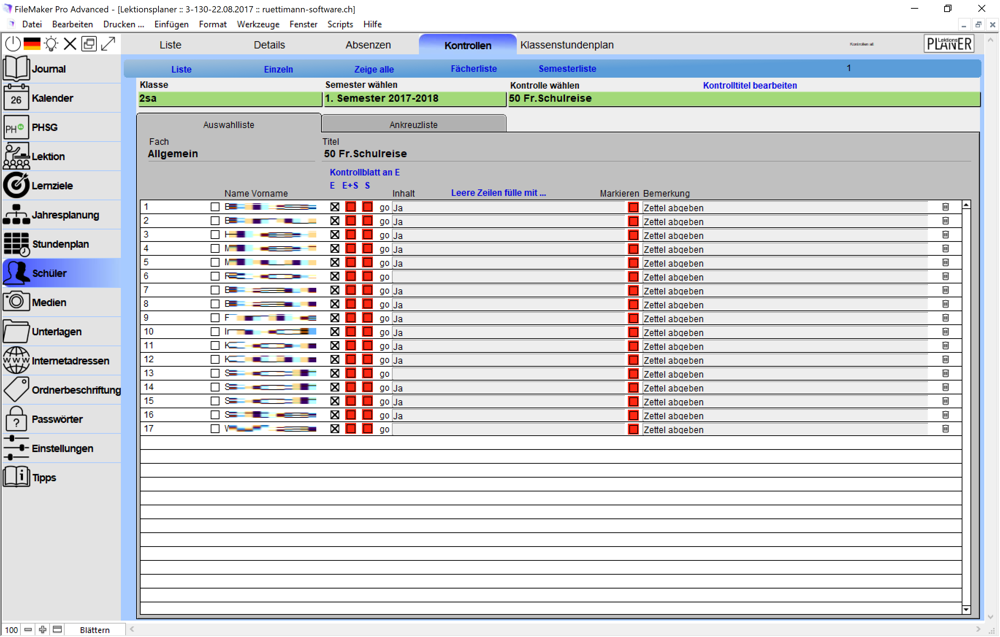This screenshot has width=1000, height=637.
Task: Open Jahresplanung in the sidebar
Action: (61, 214)
